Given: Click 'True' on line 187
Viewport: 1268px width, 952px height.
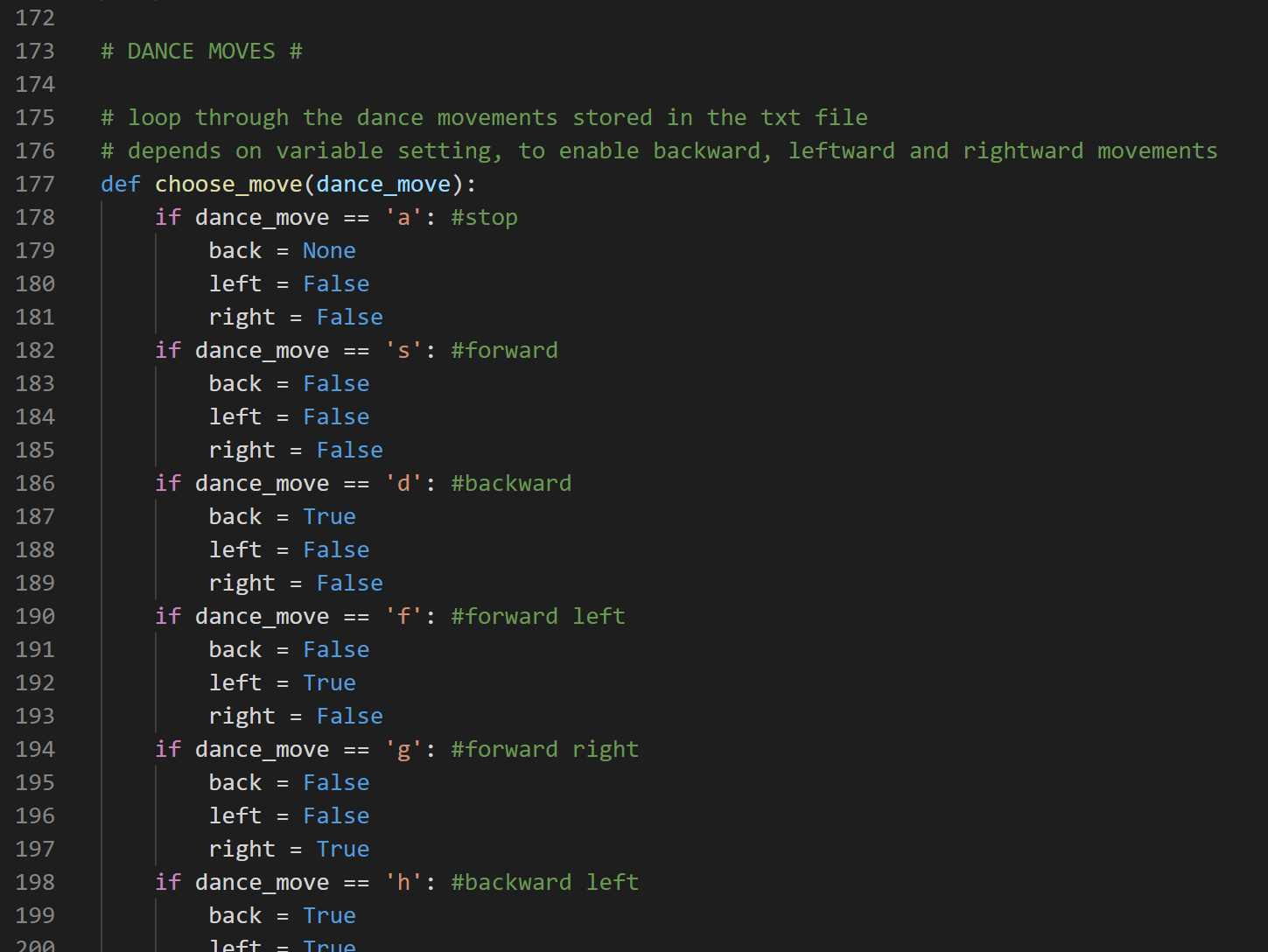Looking at the screenshot, I should click(329, 517).
